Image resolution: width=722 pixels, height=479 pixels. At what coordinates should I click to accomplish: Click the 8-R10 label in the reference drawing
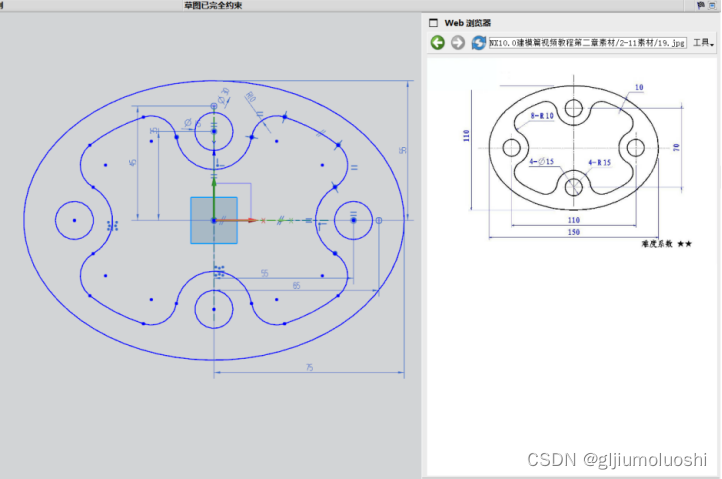click(x=542, y=116)
